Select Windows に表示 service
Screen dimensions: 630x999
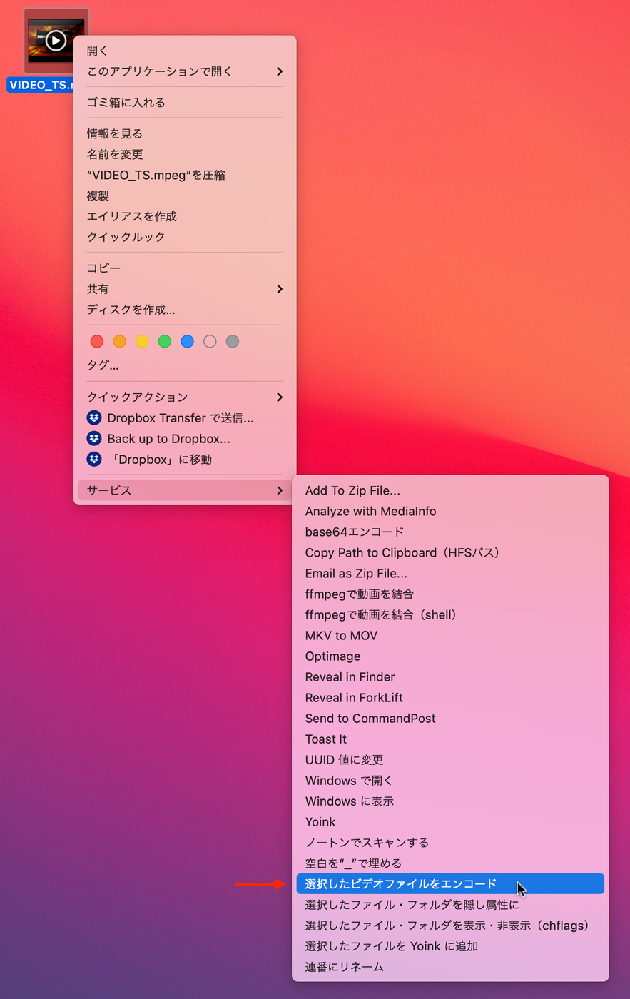(450, 801)
